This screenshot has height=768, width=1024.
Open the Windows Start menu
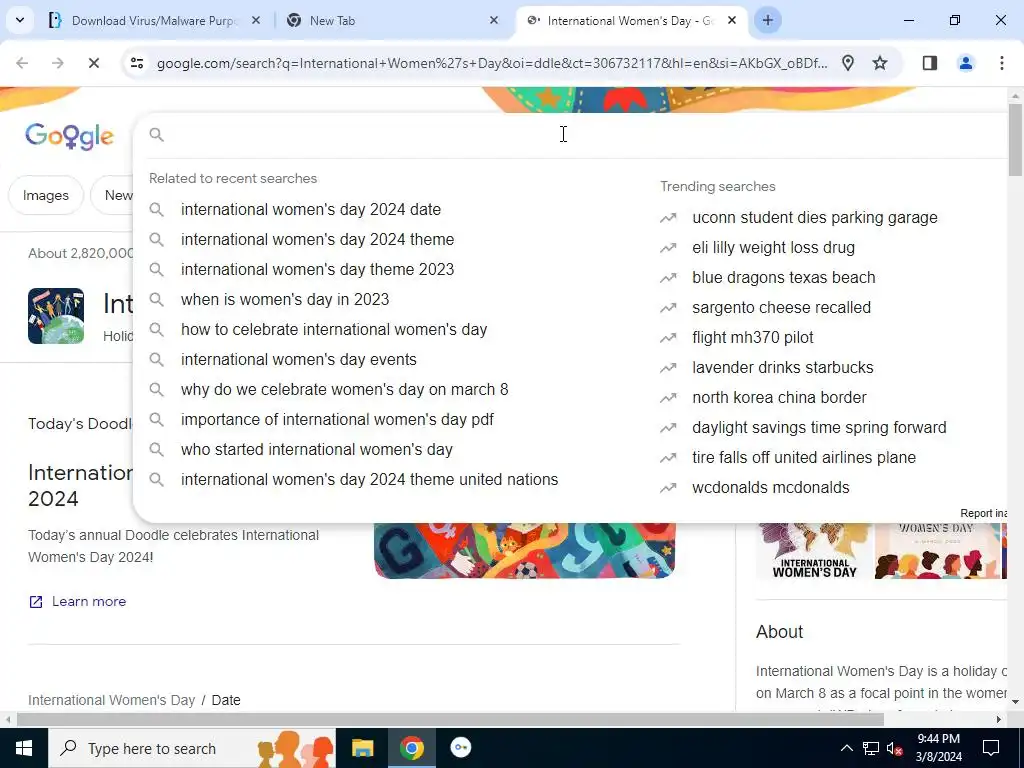[x=24, y=748]
